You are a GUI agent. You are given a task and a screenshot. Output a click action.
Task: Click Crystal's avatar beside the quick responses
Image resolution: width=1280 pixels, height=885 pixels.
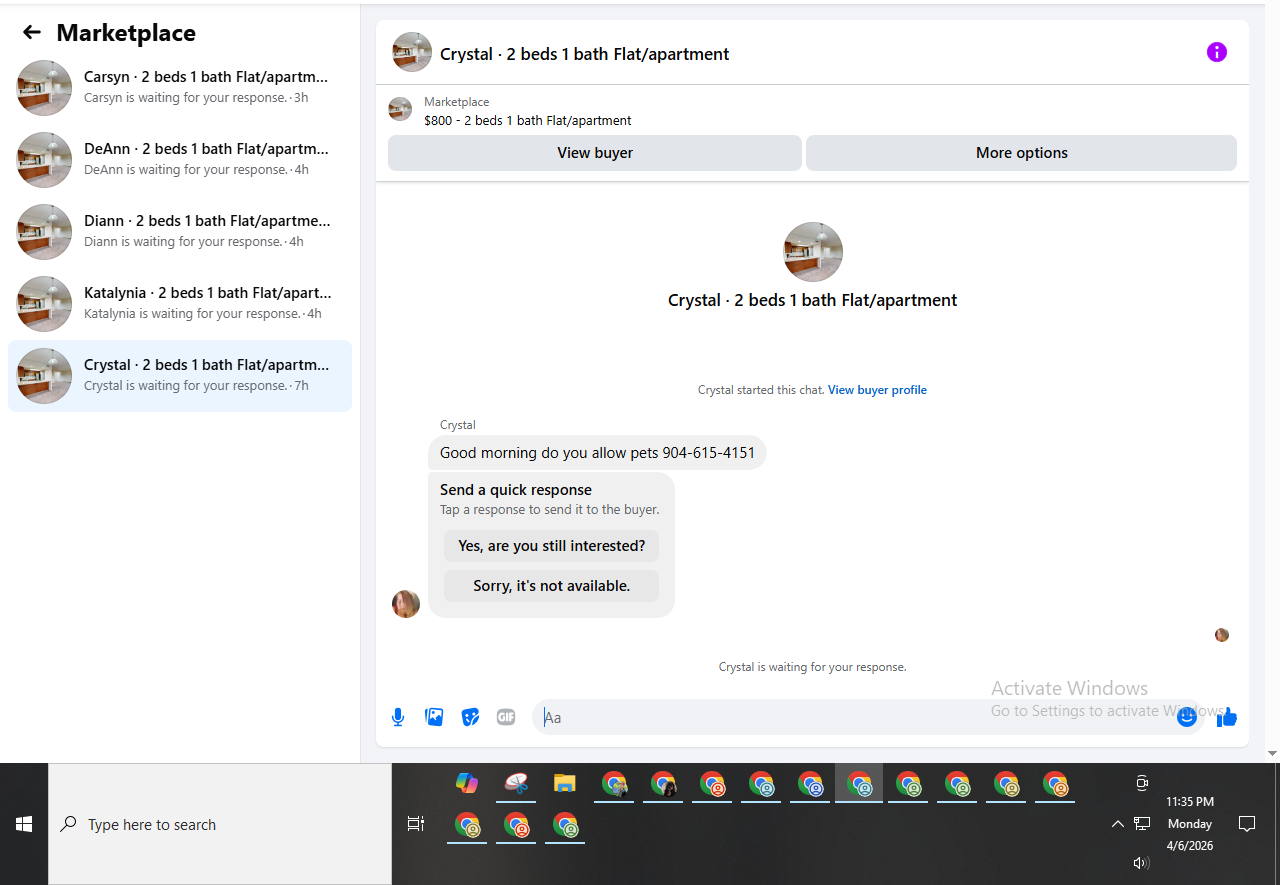click(406, 604)
